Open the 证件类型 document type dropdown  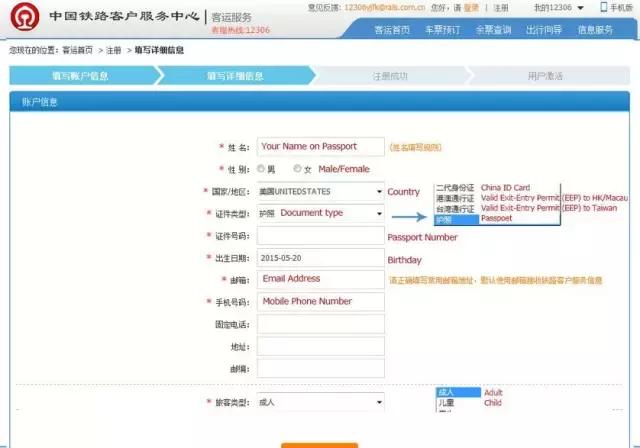pyautogui.click(x=321, y=213)
